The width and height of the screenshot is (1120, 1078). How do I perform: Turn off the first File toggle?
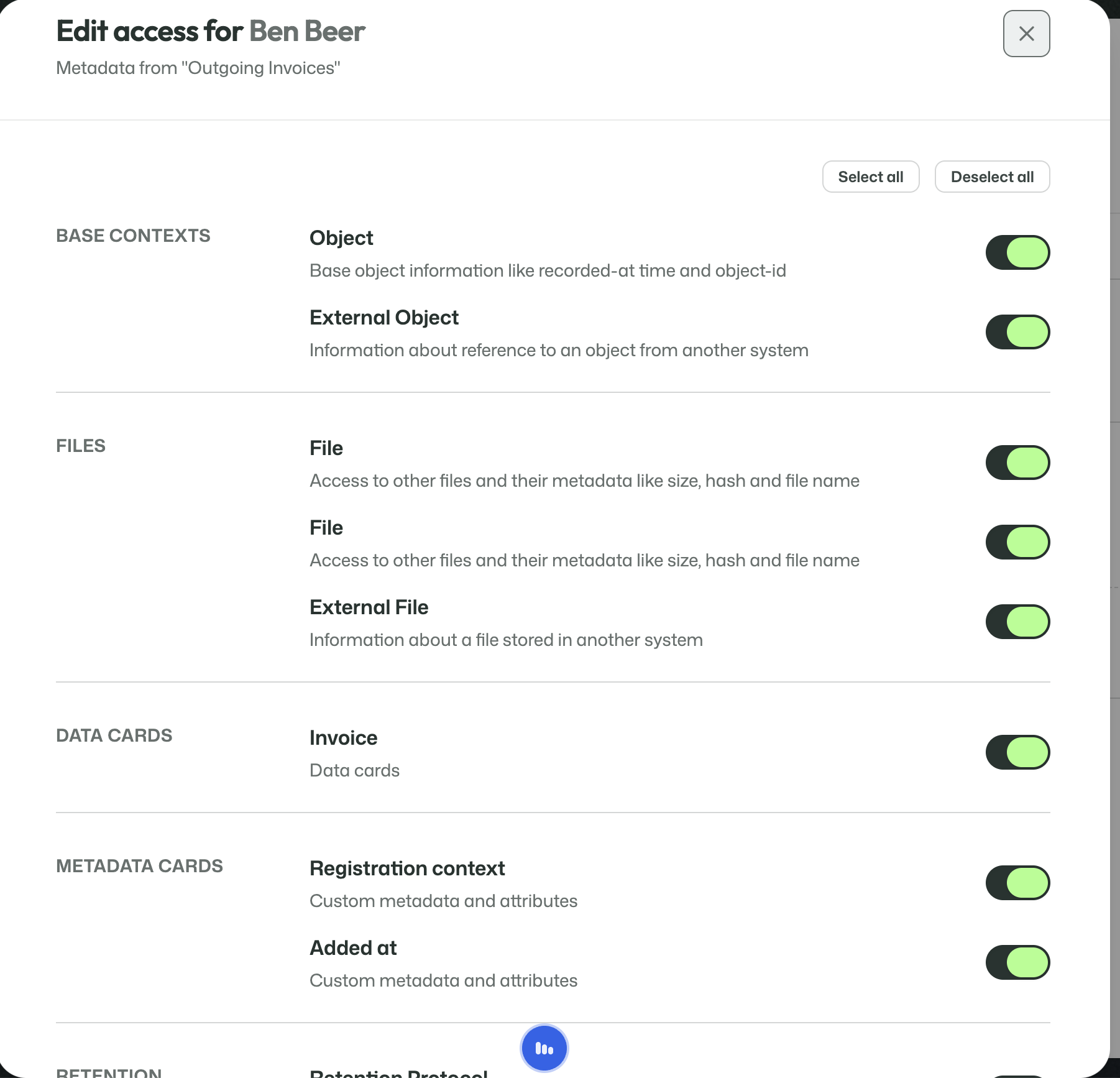[1017, 463]
